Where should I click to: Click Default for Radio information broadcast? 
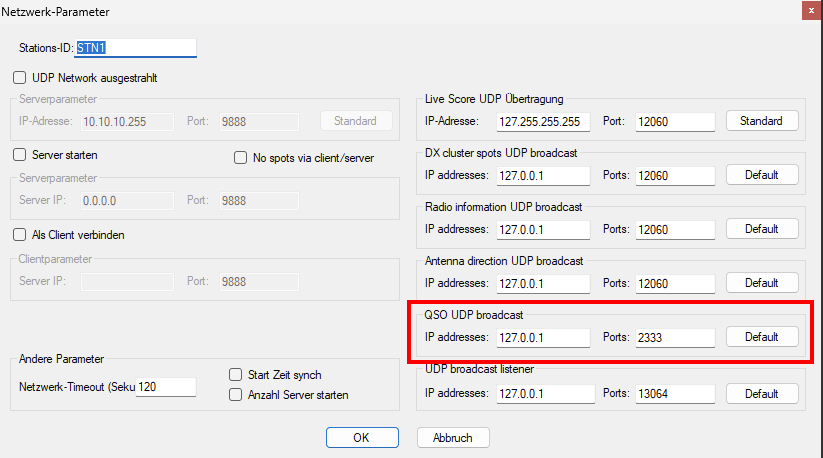coord(761,229)
